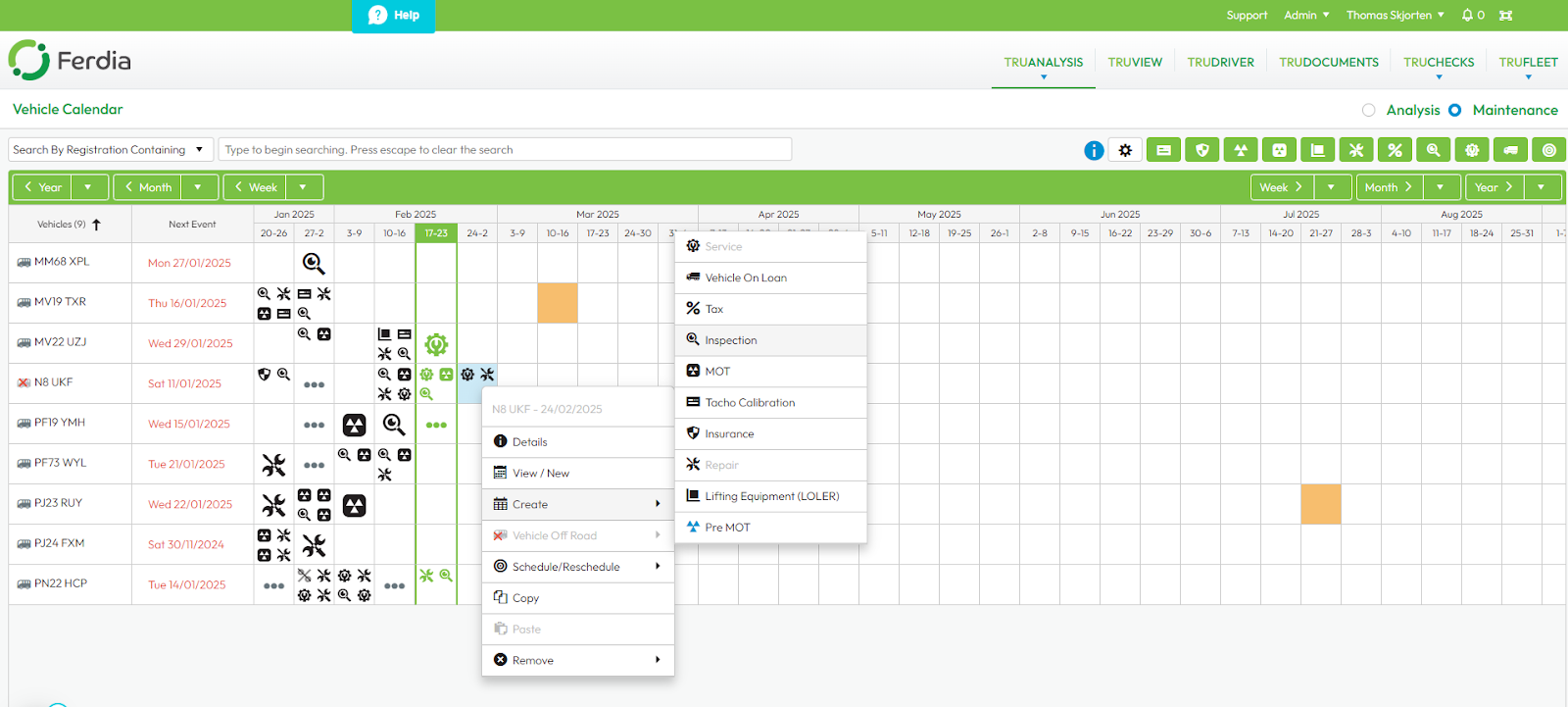Open the TRUDRIVER tab
The image size is (1568, 707).
click(x=1220, y=62)
